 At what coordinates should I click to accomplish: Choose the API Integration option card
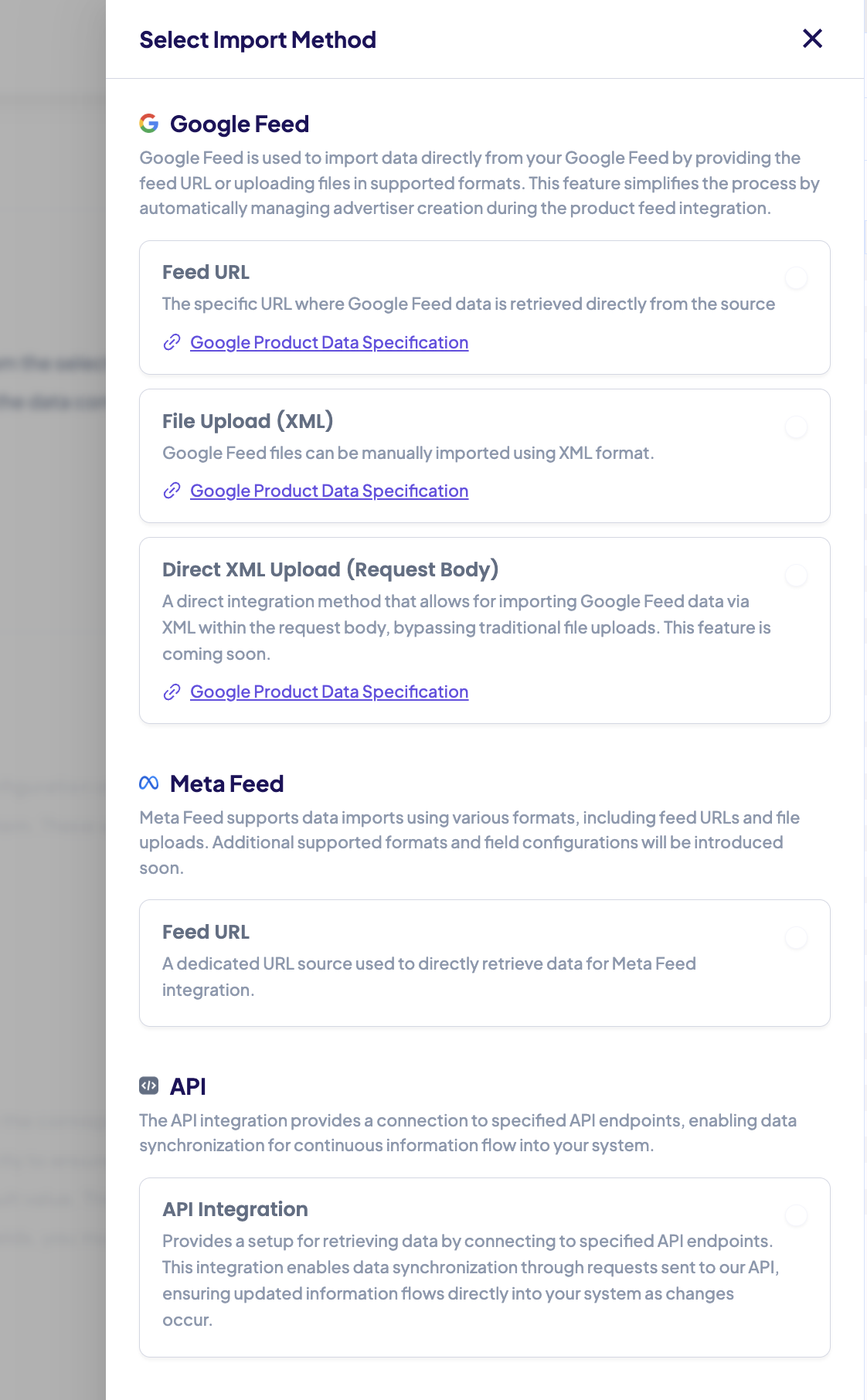pos(484,1267)
